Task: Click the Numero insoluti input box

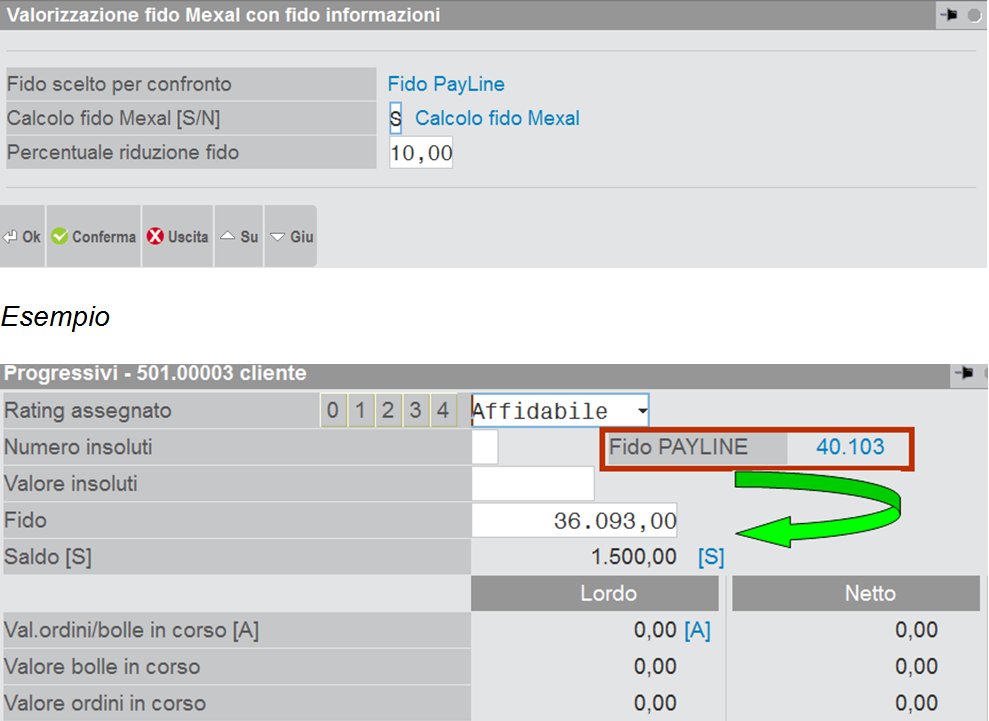Action: point(485,447)
